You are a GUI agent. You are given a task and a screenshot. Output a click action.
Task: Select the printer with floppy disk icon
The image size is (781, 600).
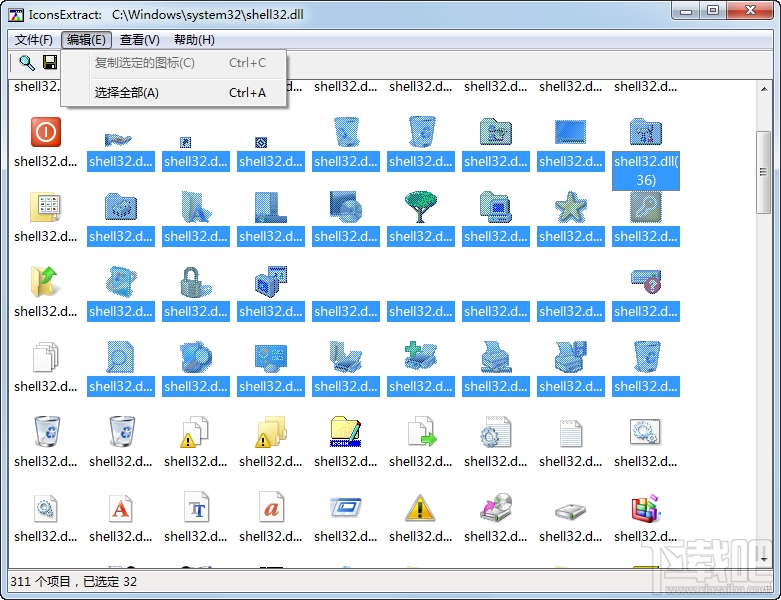570,357
